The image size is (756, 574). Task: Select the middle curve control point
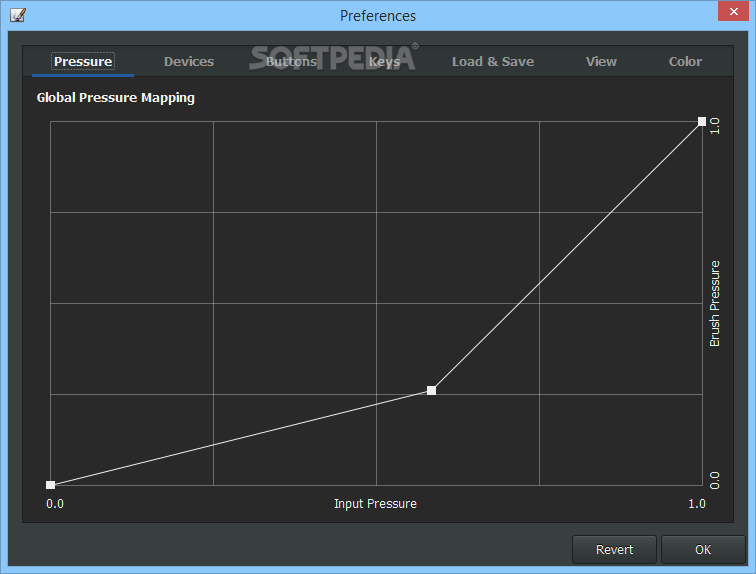pyautogui.click(x=432, y=390)
